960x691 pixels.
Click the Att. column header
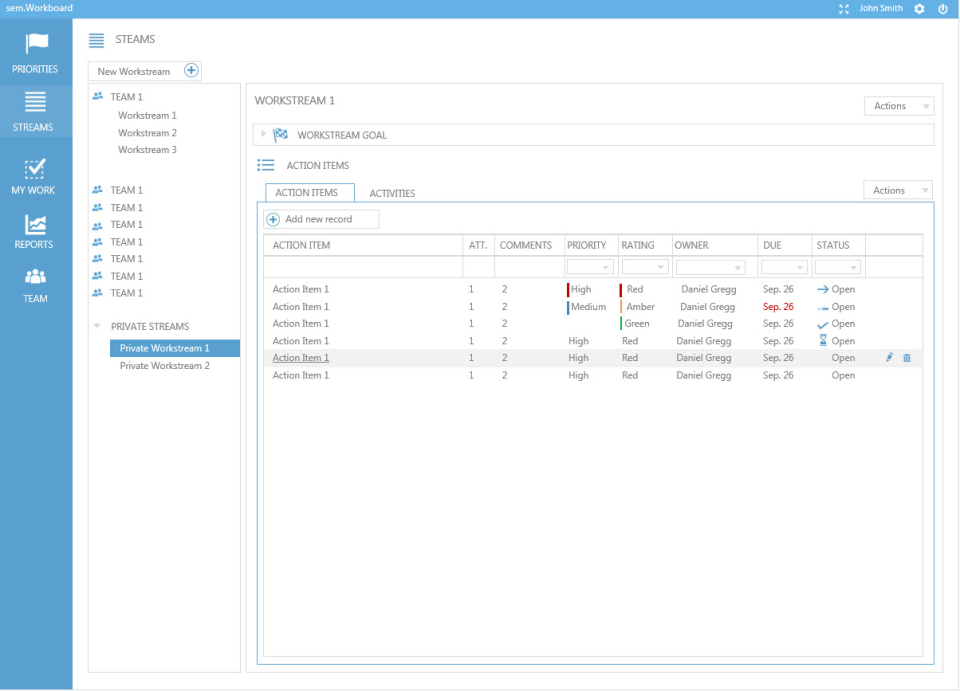click(x=478, y=245)
